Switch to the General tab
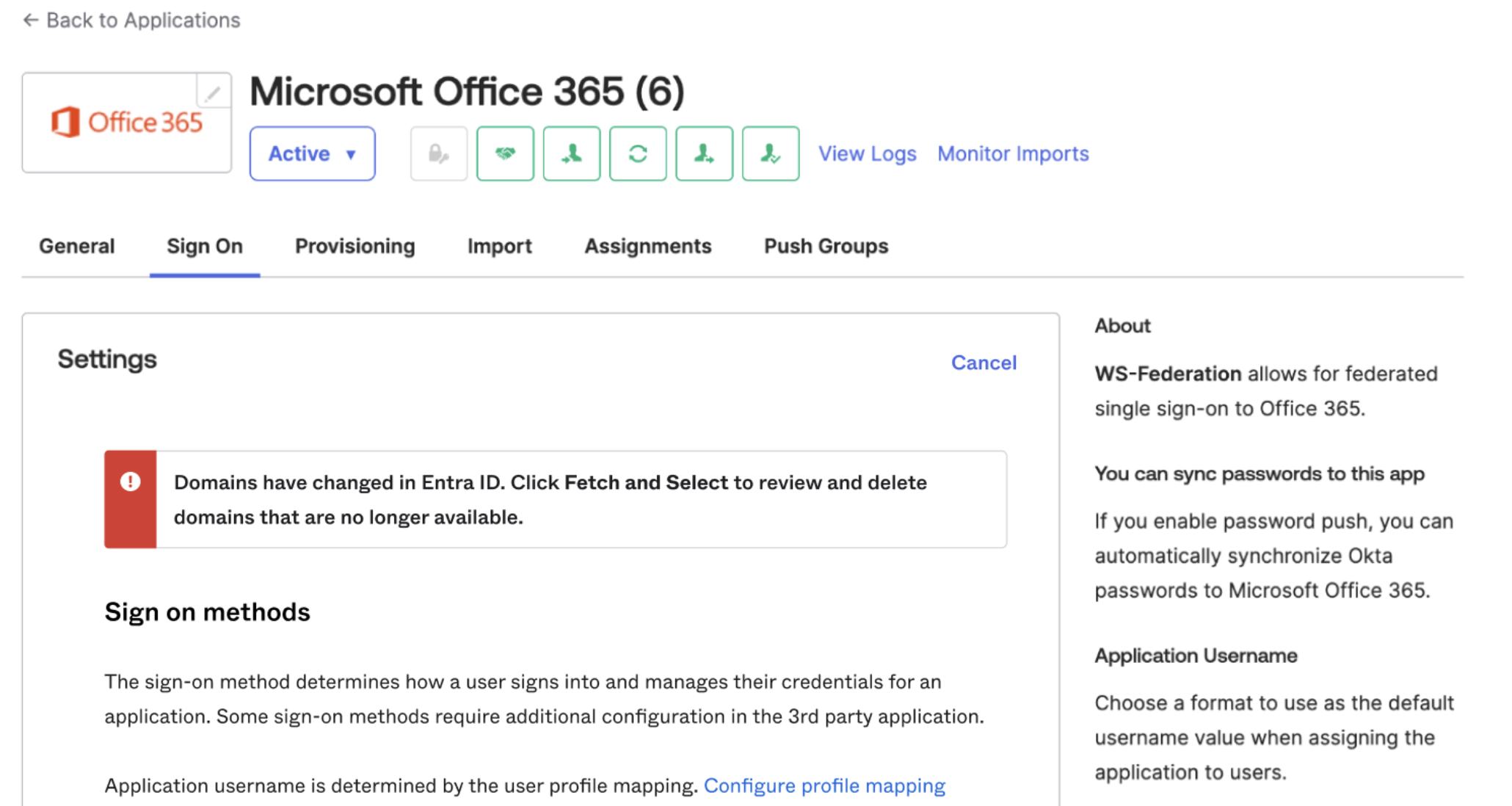1512x806 pixels. [76, 246]
